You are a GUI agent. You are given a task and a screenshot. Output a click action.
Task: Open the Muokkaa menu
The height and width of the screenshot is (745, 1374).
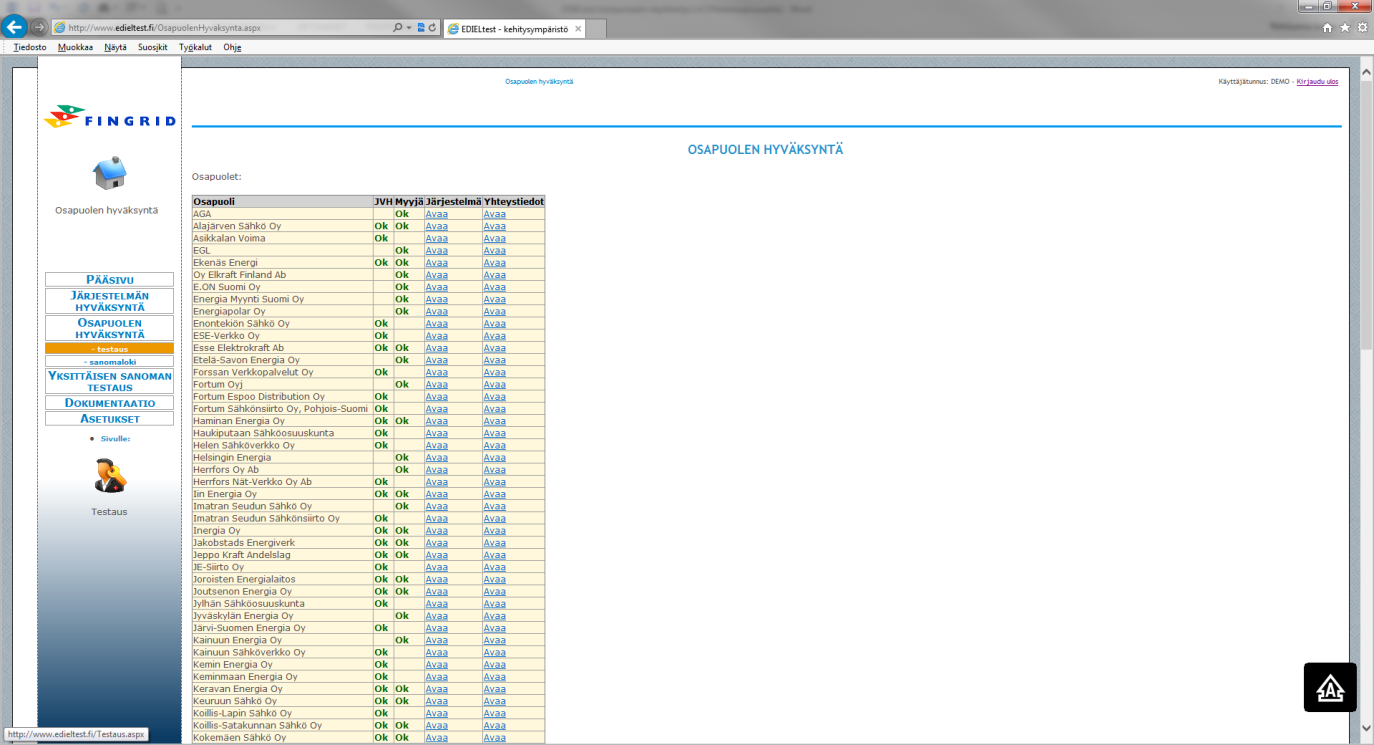click(x=75, y=47)
